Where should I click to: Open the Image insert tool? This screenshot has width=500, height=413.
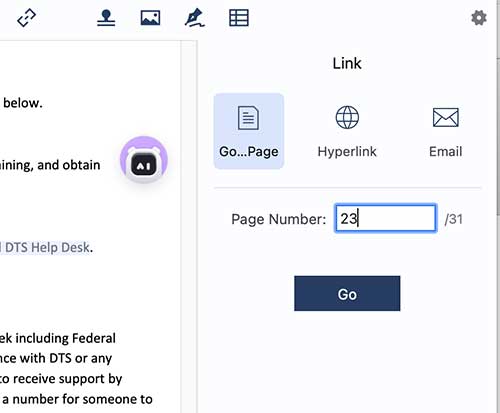coord(150,18)
